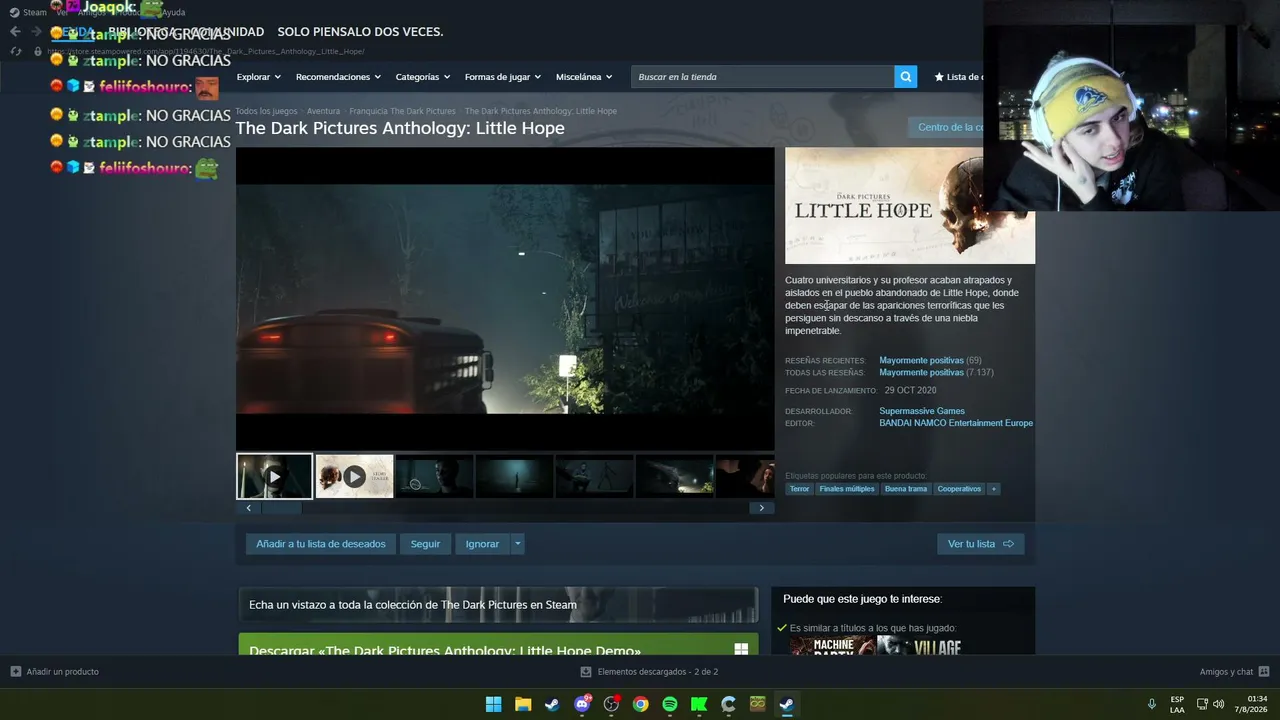Screen dimensions: 1280x720
Task: Select the third media thumbnail
Action: point(434,477)
